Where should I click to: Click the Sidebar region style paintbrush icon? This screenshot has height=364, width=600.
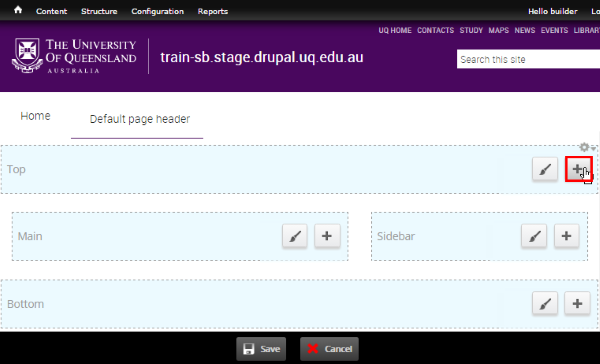coord(534,236)
